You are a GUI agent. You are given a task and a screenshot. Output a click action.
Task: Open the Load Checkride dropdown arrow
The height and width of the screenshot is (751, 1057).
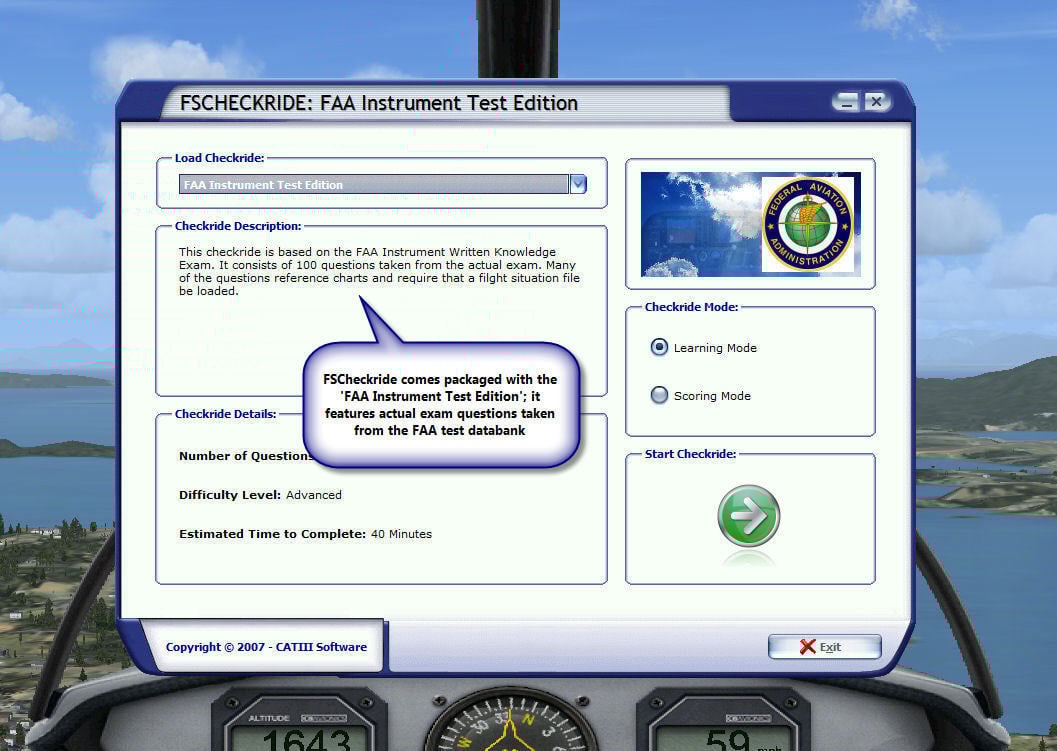(578, 184)
